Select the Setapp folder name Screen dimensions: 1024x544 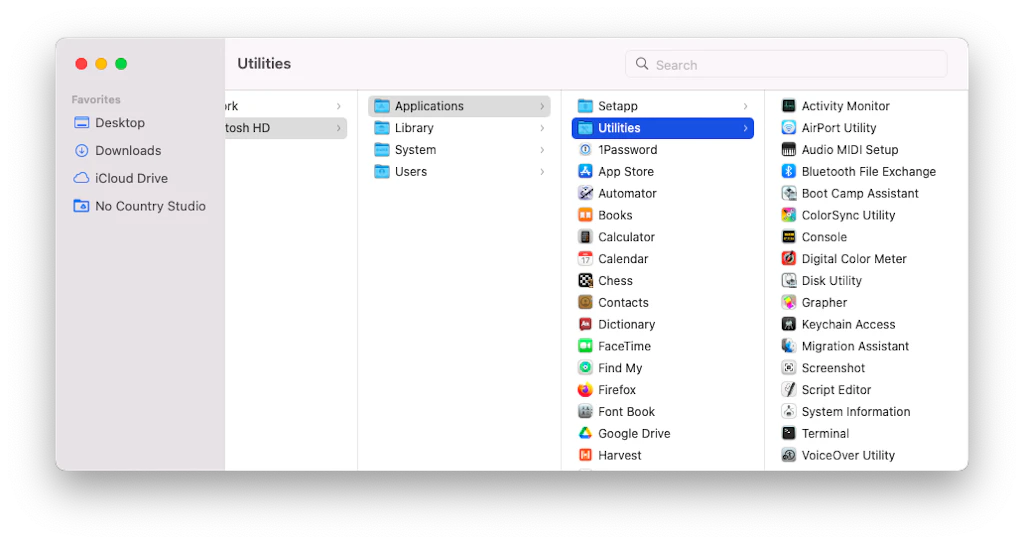(618, 106)
